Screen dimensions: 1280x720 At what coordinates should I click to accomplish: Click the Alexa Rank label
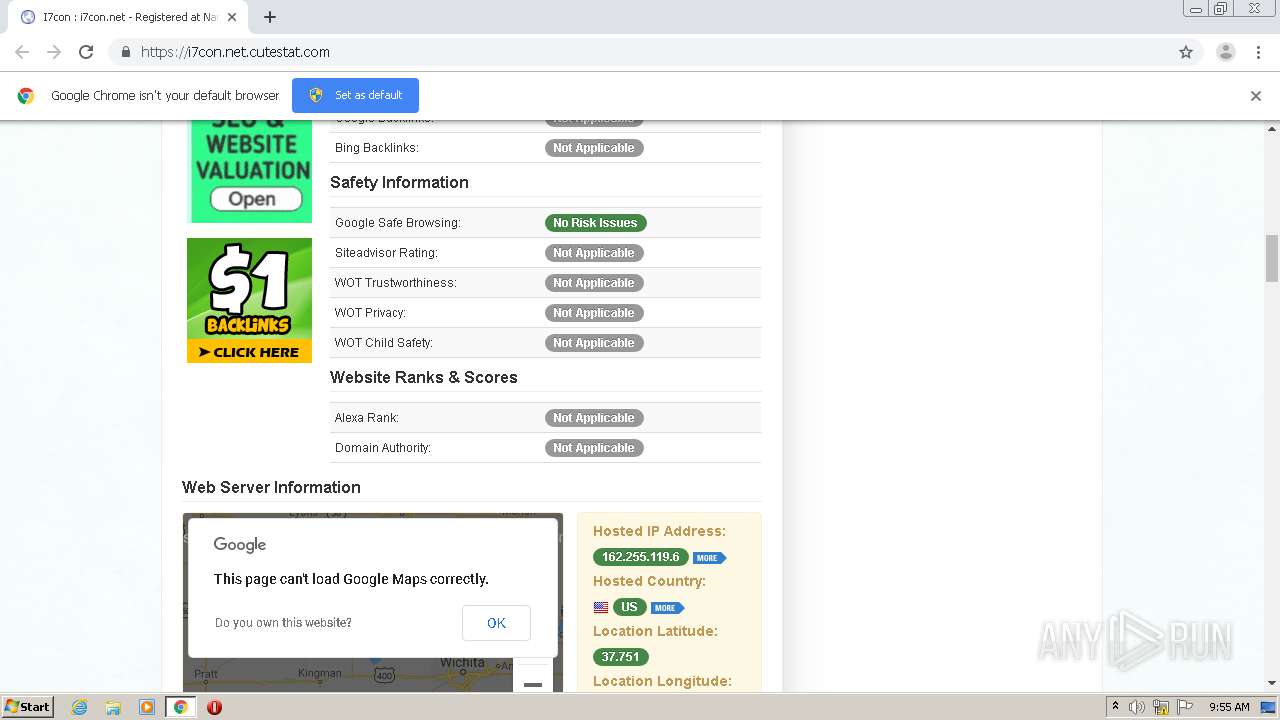(x=367, y=418)
